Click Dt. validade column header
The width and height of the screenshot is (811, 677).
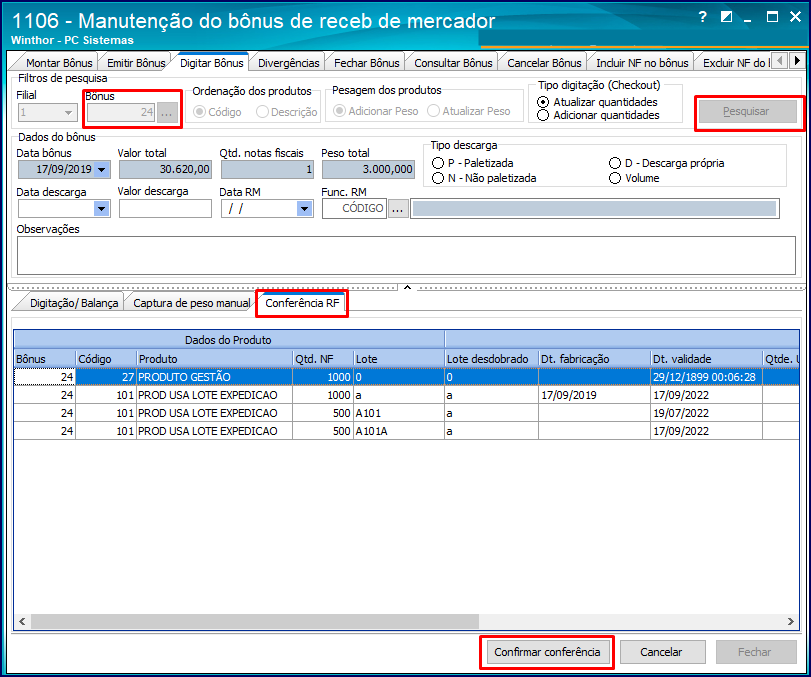pyautogui.click(x=705, y=359)
